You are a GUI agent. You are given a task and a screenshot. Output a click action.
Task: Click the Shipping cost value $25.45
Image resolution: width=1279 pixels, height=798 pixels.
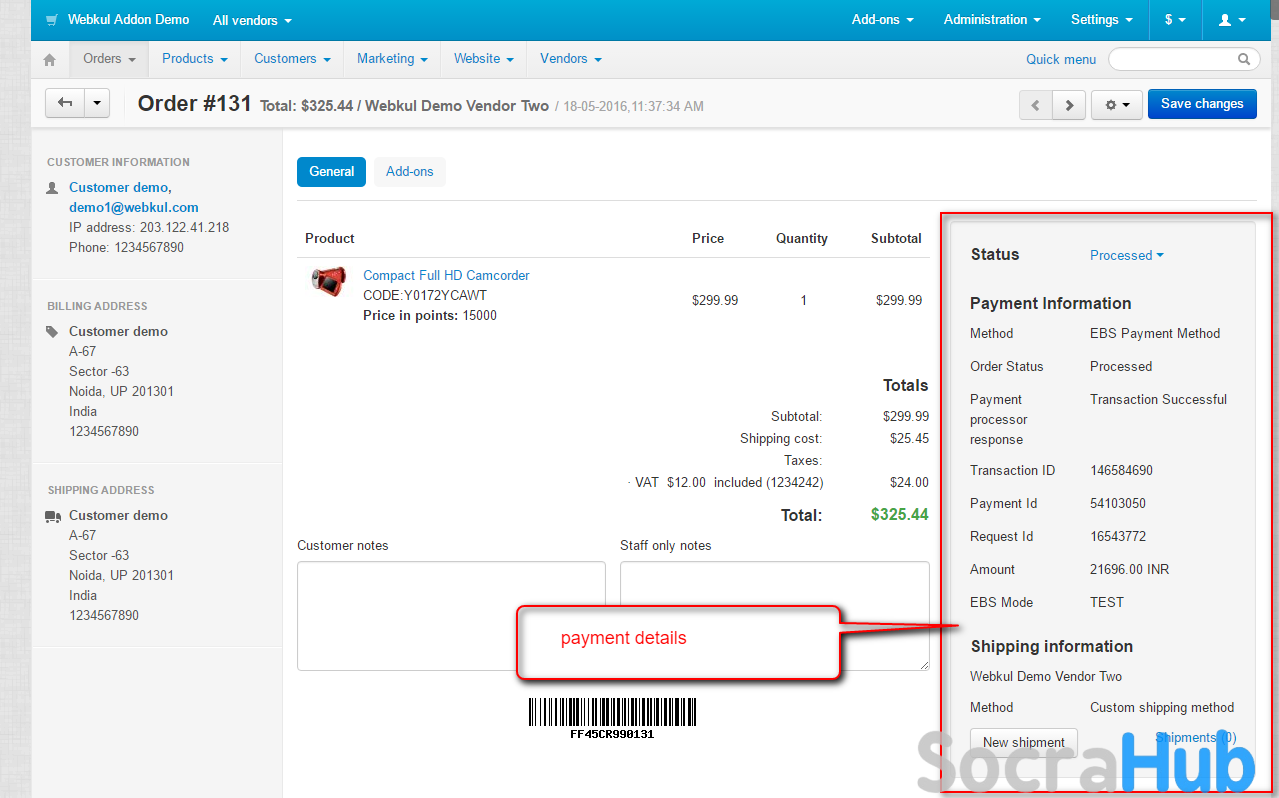pyautogui.click(x=909, y=438)
